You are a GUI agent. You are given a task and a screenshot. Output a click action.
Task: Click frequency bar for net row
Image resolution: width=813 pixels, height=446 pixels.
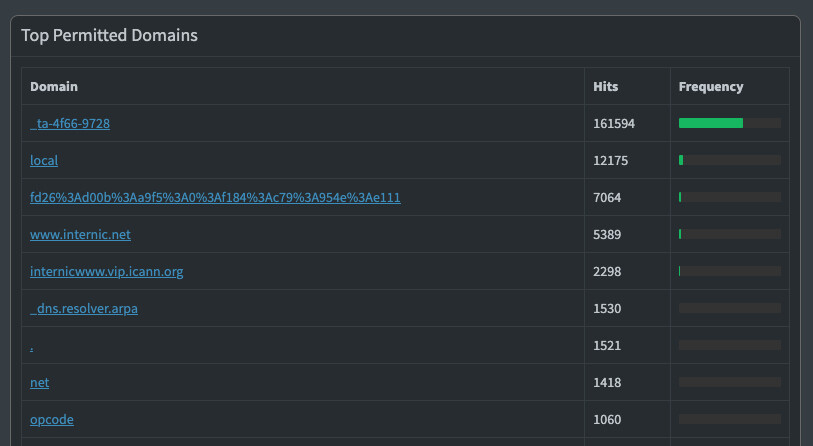tap(730, 382)
